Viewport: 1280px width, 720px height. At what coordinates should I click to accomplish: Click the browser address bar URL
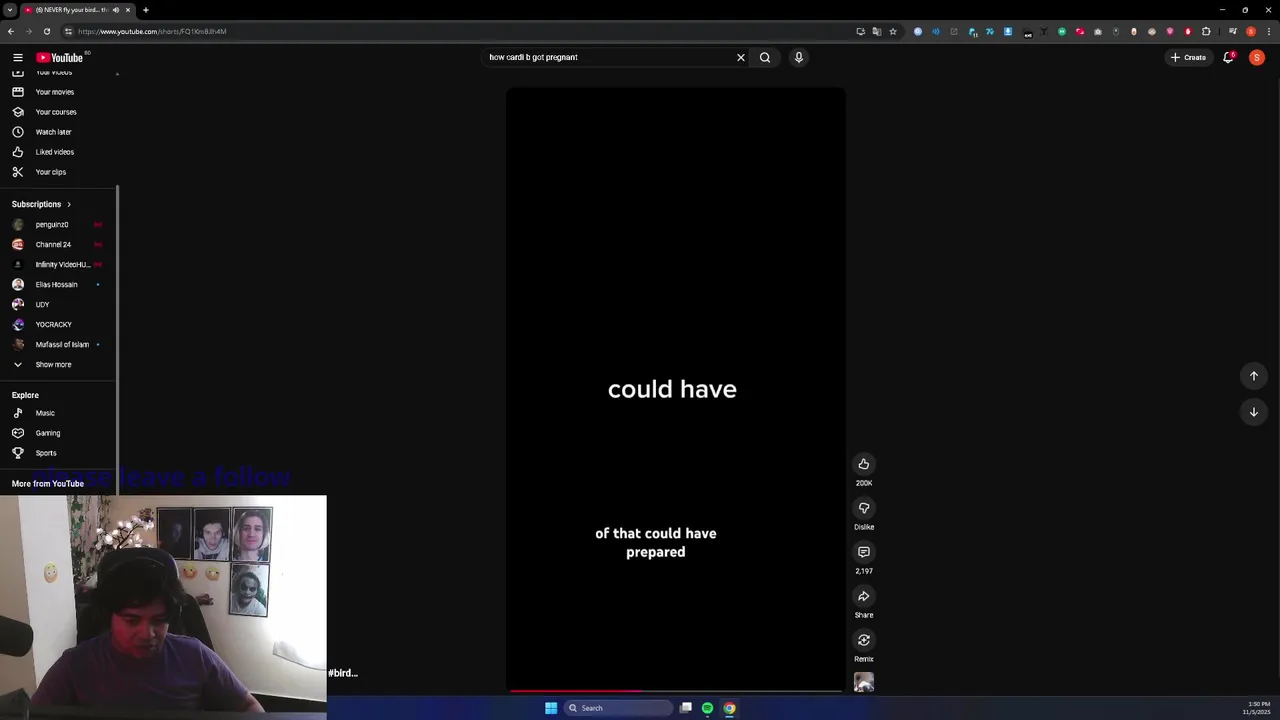point(152,31)
